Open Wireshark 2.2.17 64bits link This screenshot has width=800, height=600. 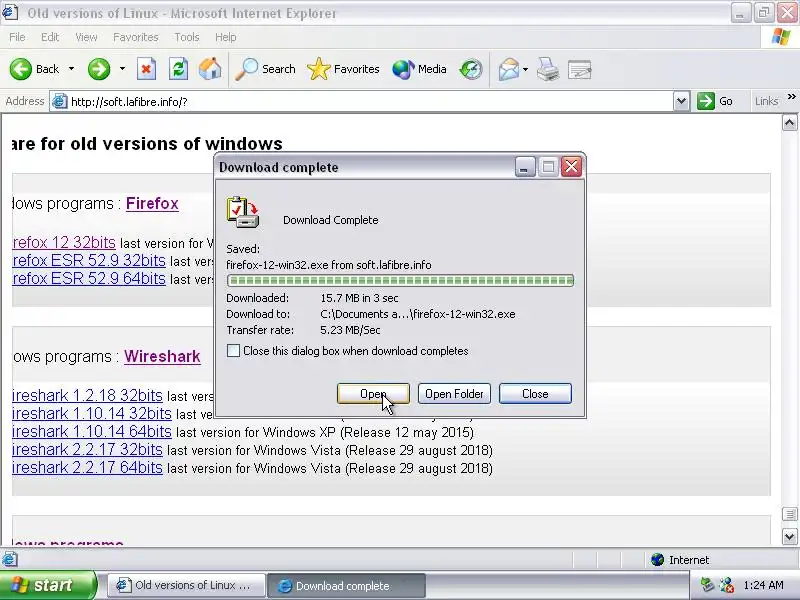87,468
